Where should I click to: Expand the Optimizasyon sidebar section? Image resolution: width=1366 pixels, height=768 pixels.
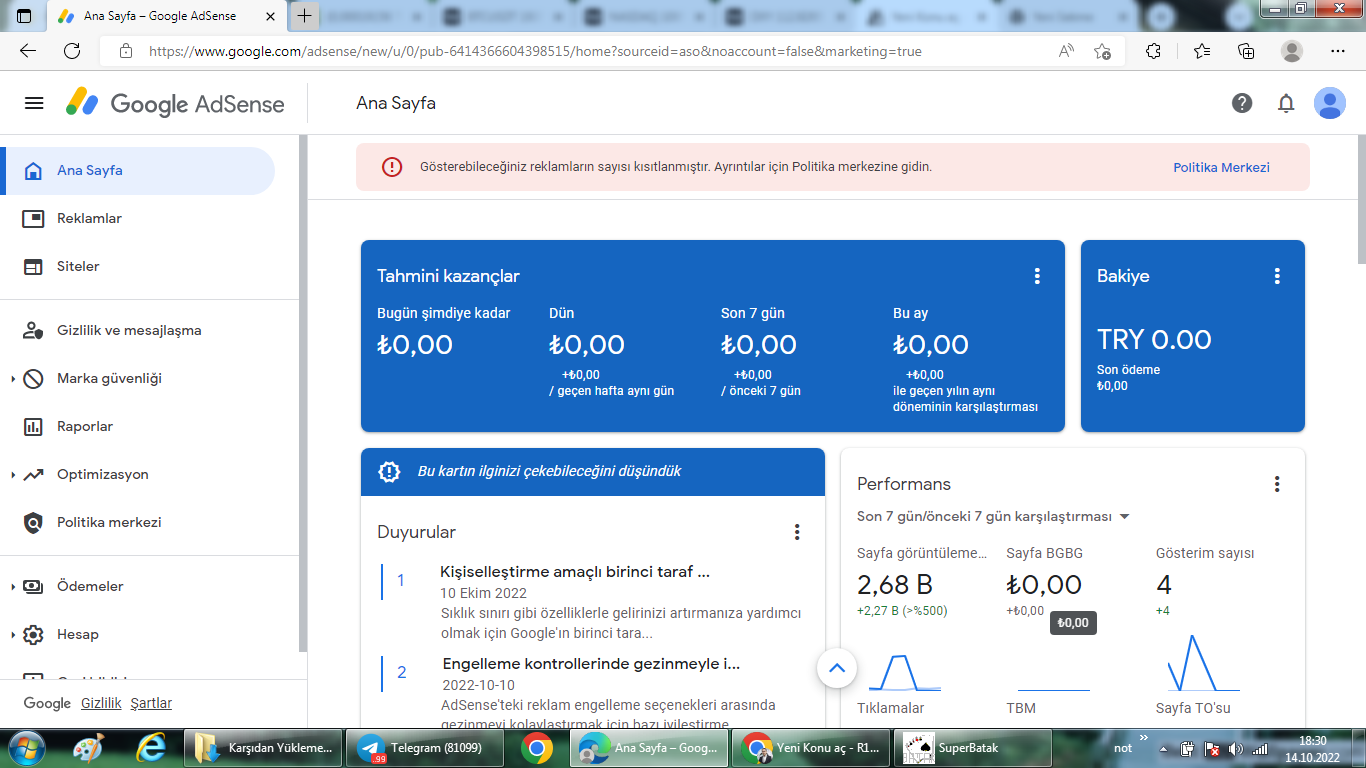point(13,475)
